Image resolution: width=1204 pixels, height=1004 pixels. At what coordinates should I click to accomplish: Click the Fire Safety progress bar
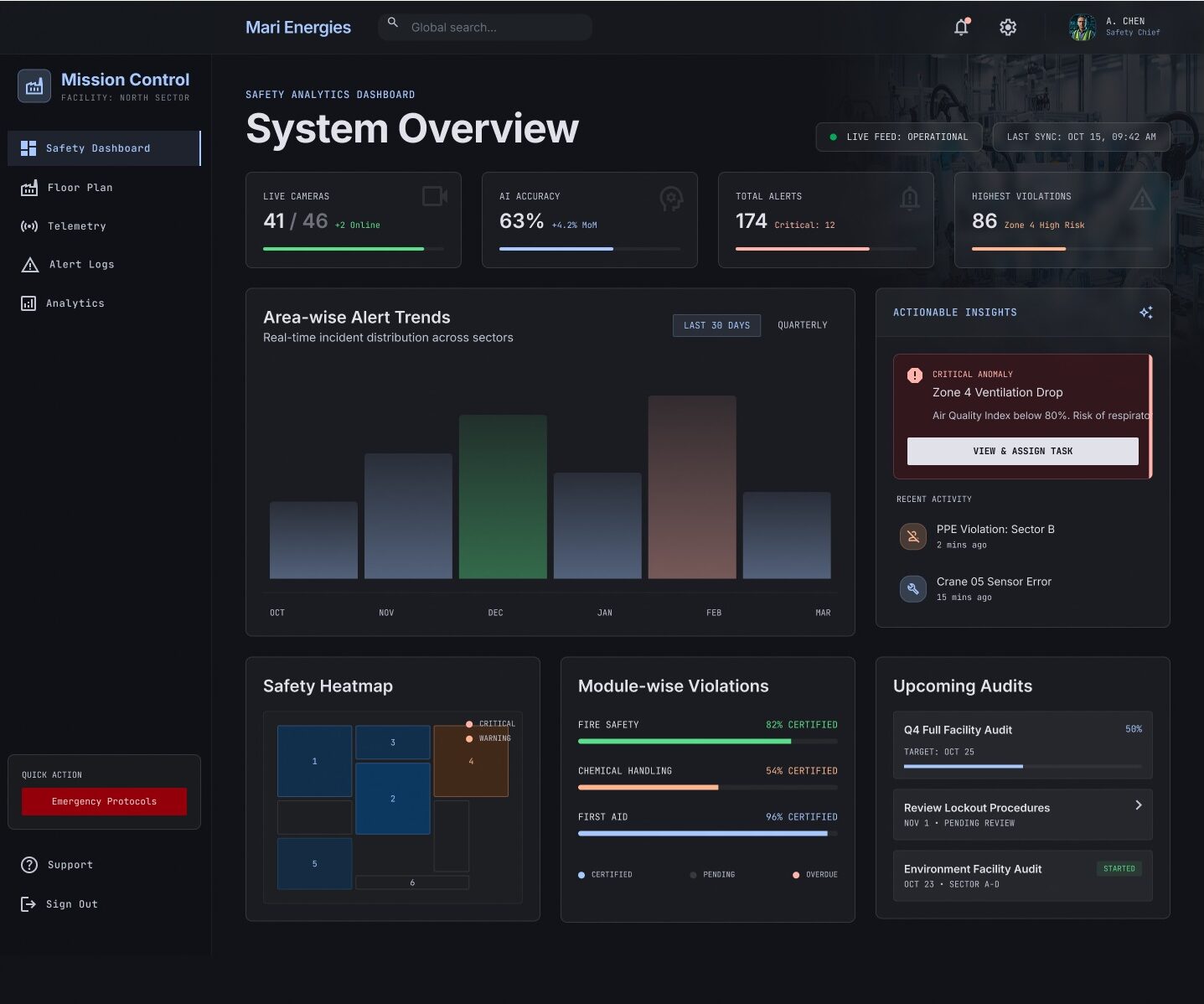(x=708, y=741)
